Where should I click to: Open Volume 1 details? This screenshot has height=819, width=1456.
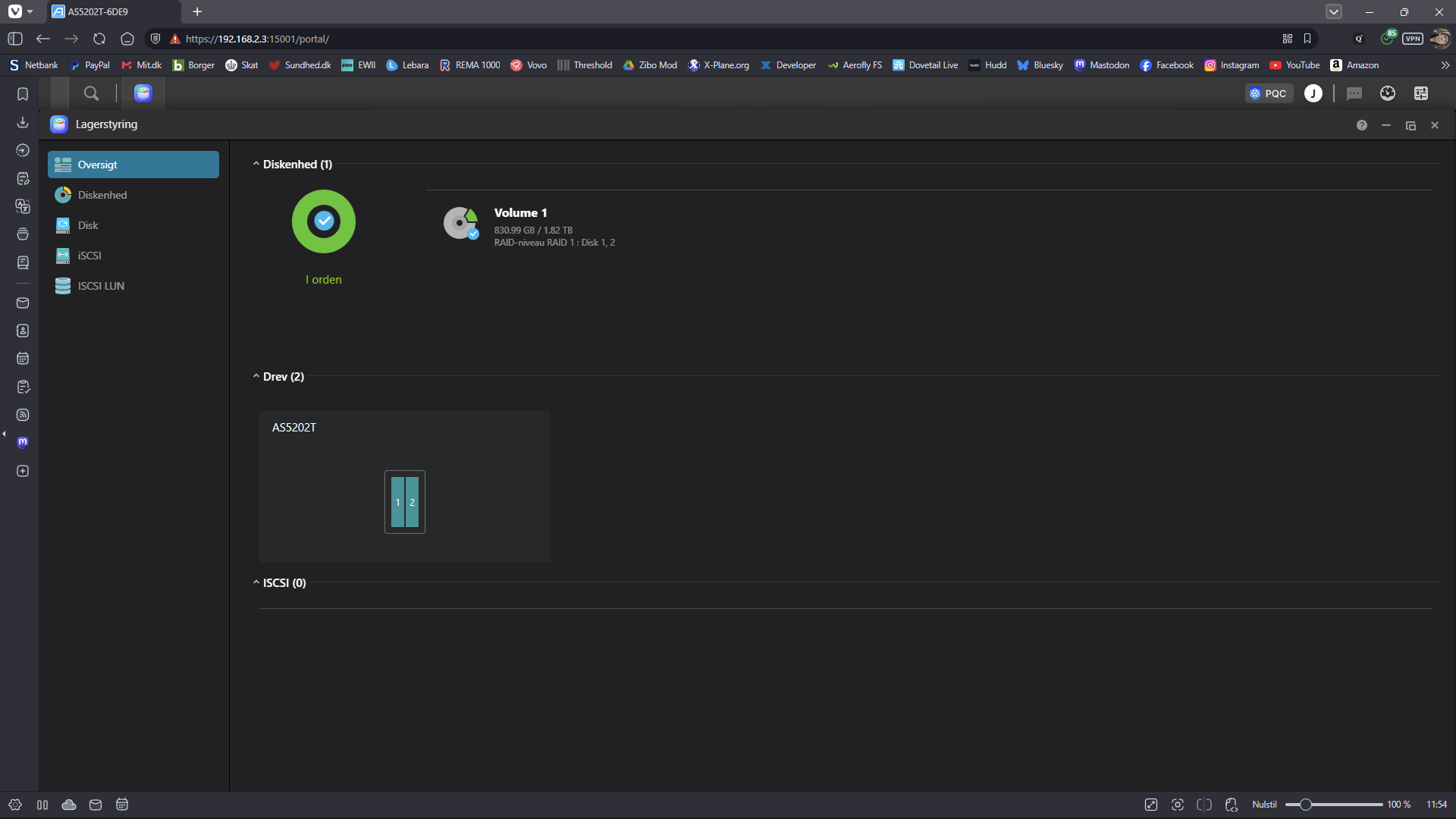coord(520,213)
